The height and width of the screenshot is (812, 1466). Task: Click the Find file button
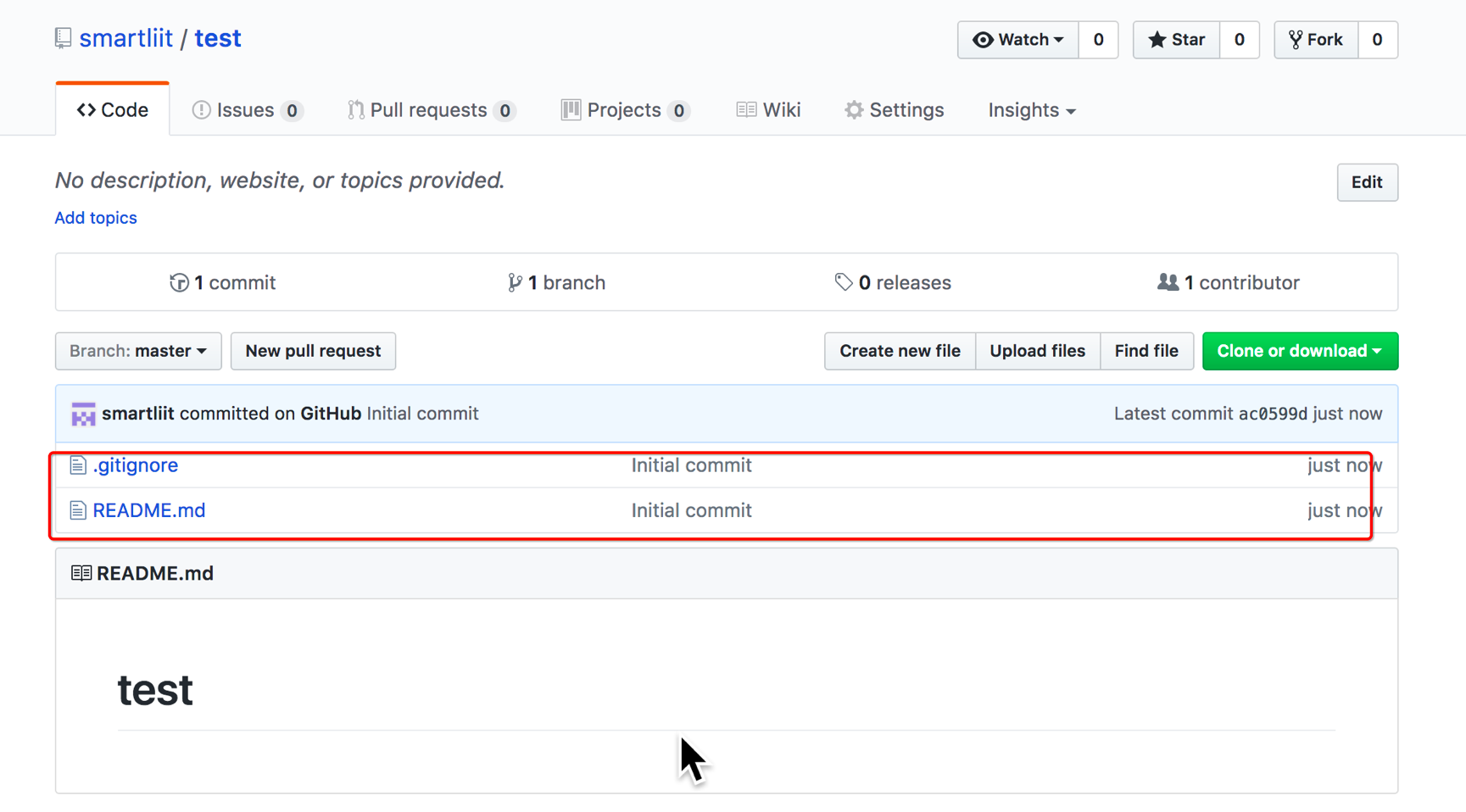tap(1146, 351)
